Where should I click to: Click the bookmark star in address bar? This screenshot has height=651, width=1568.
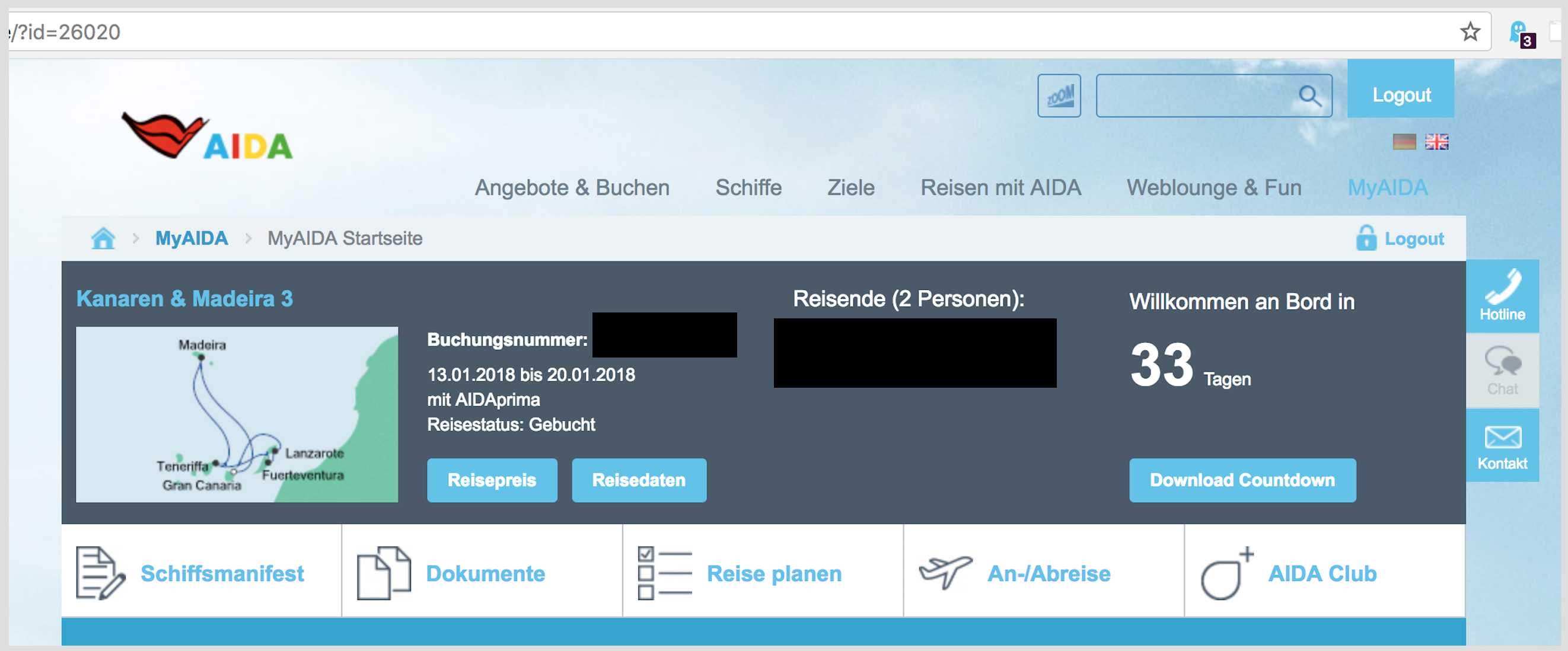point(1470,31)
